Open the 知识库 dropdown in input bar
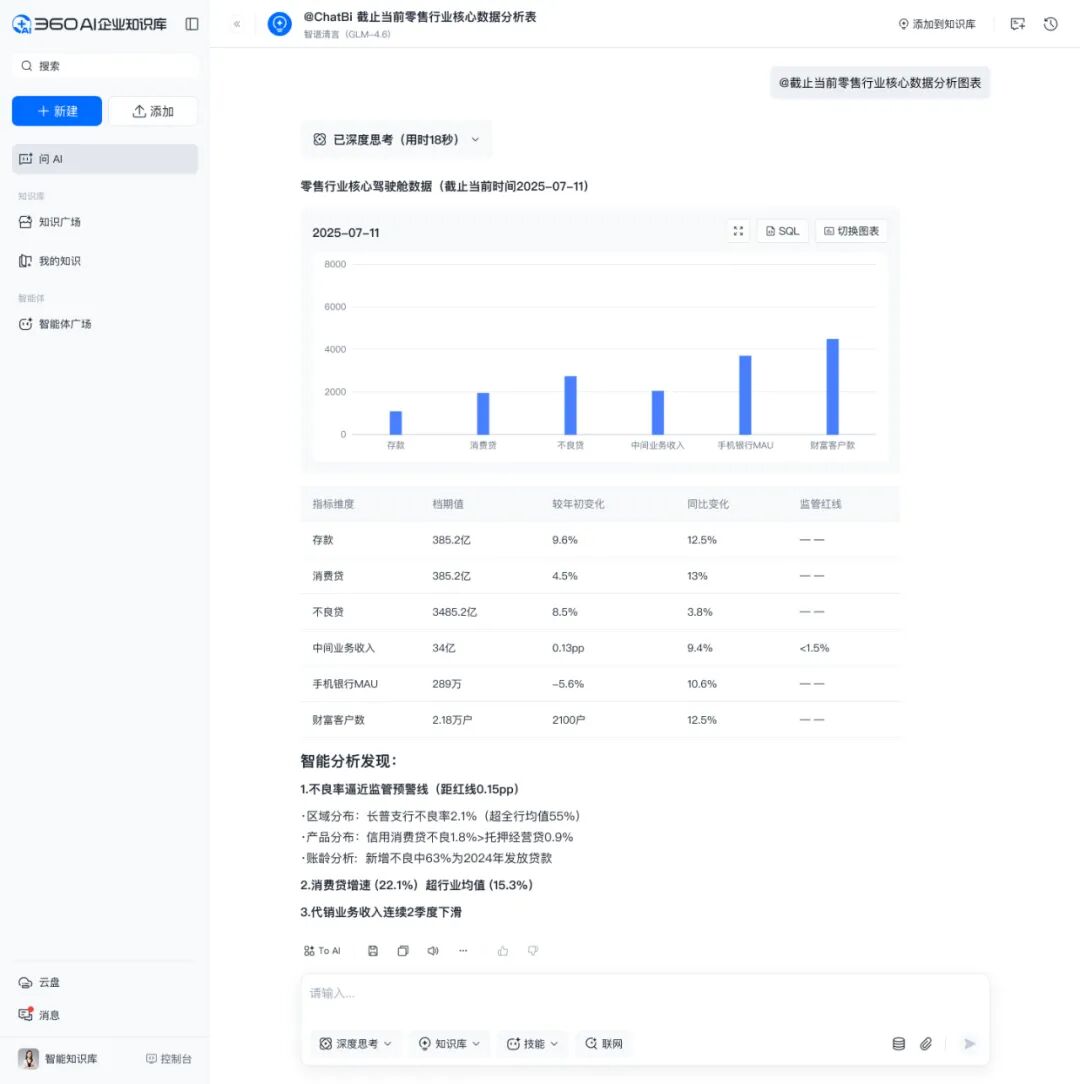 [x=449, y=1044]
